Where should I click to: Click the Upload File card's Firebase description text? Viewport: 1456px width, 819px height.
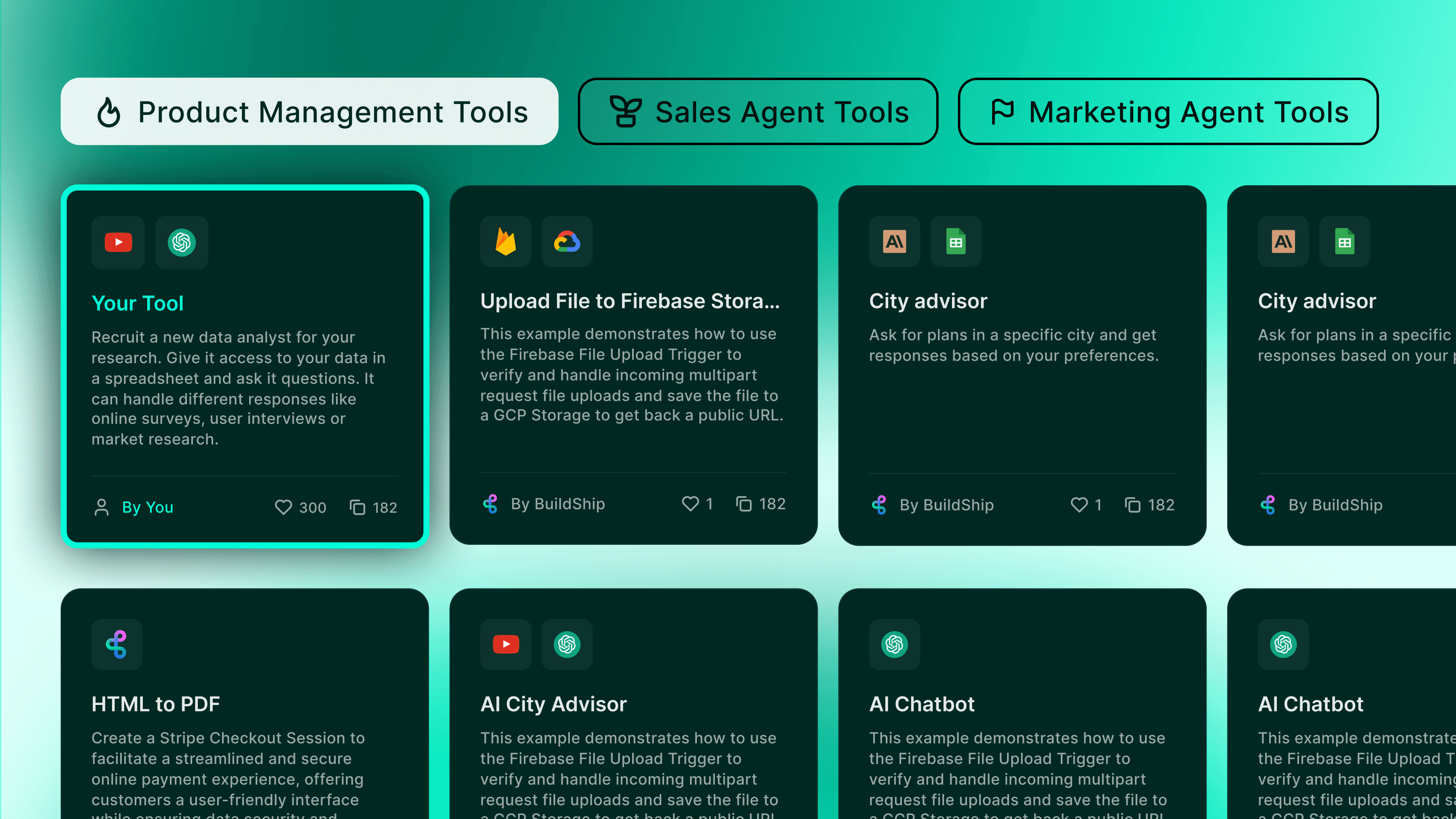(632, 375)
